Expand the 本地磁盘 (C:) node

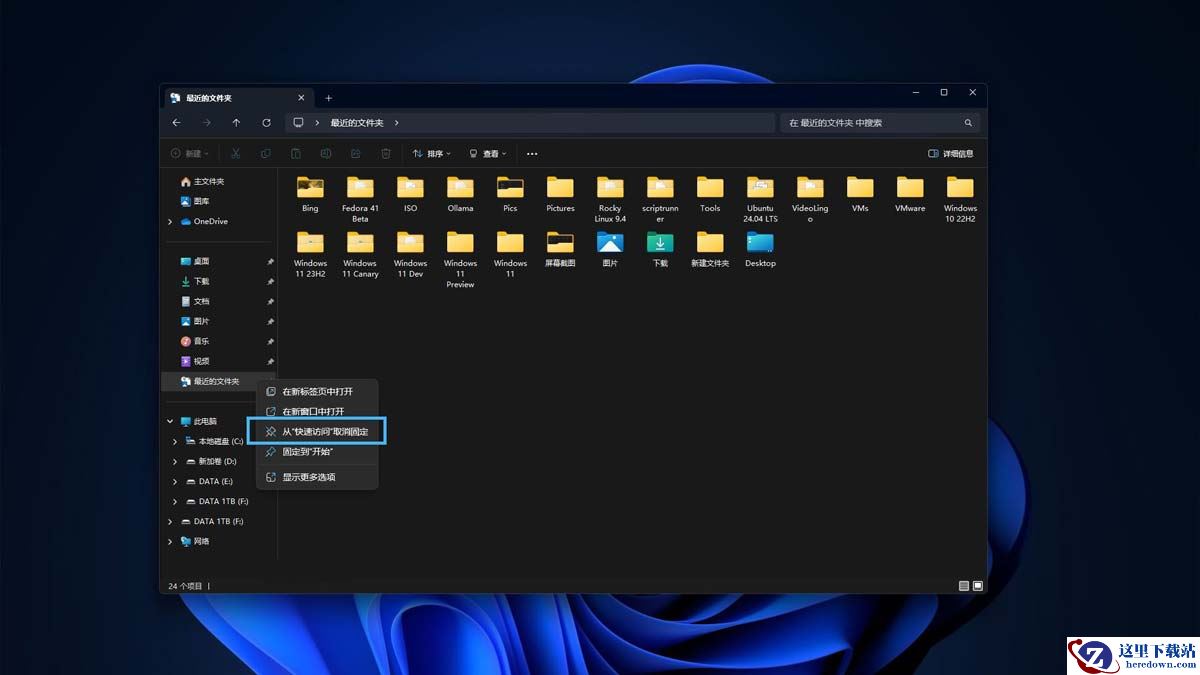pos(175,441)
